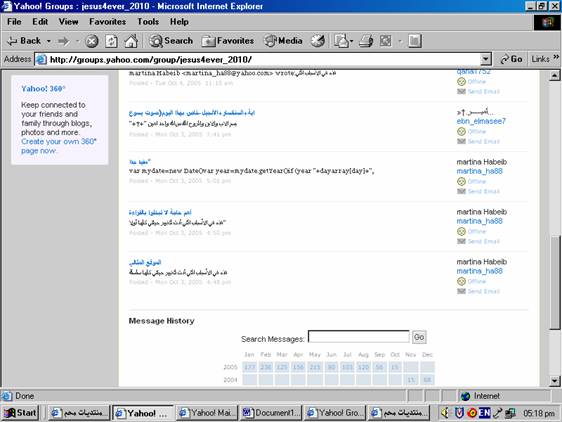Click the network computers tray icon
The image size is (562, 422).
pos(510,413)
